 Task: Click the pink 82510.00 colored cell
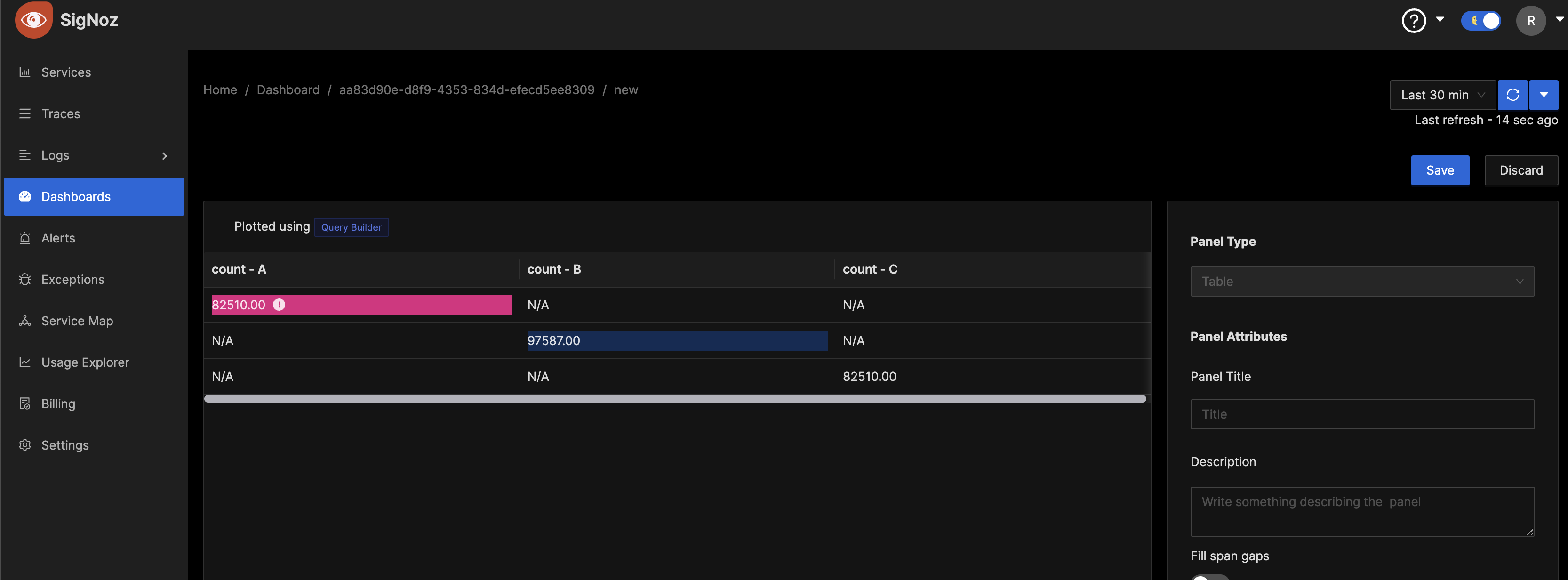[396, 305]
